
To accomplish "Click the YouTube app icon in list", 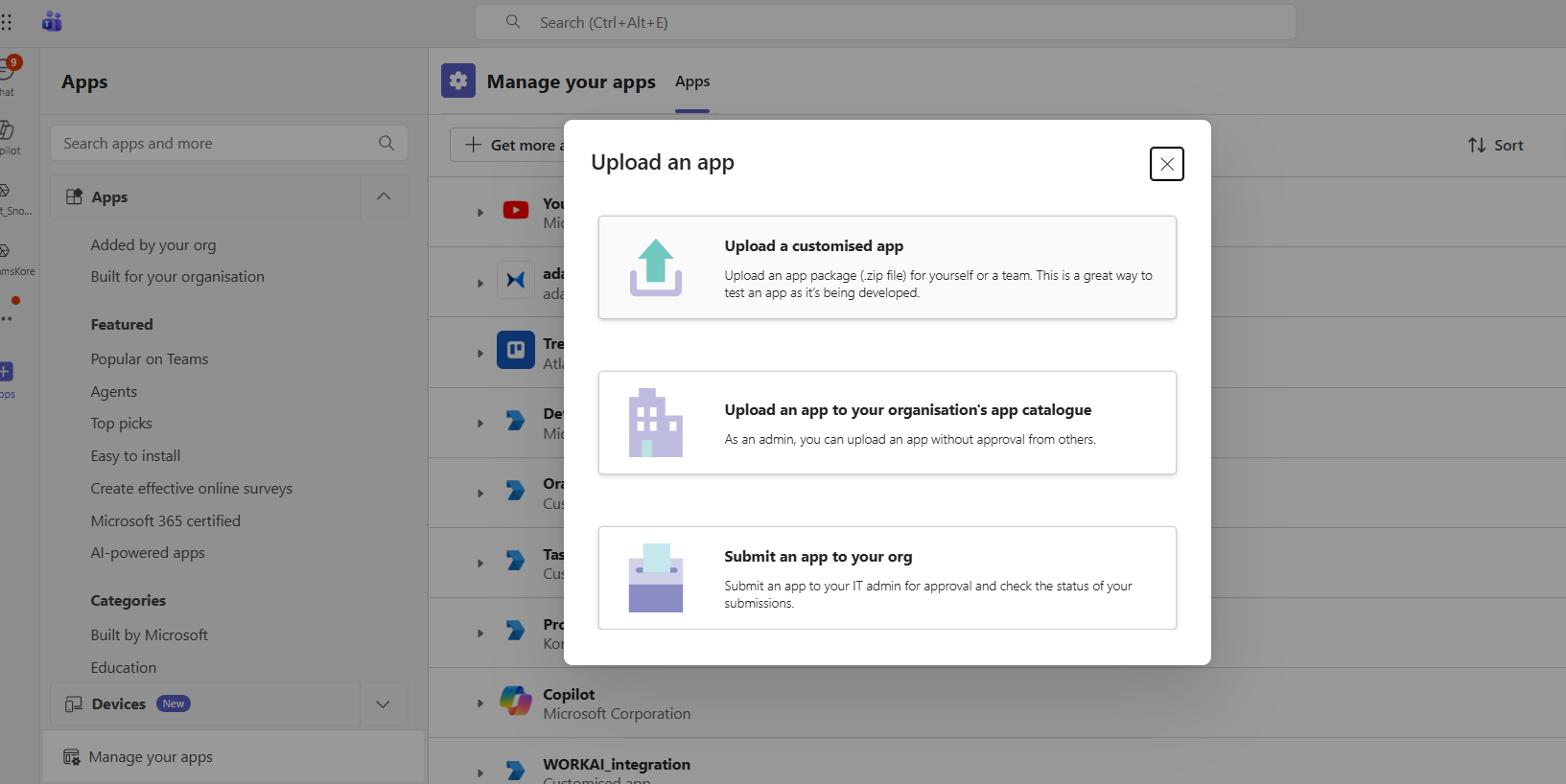I will coord(516,211).
